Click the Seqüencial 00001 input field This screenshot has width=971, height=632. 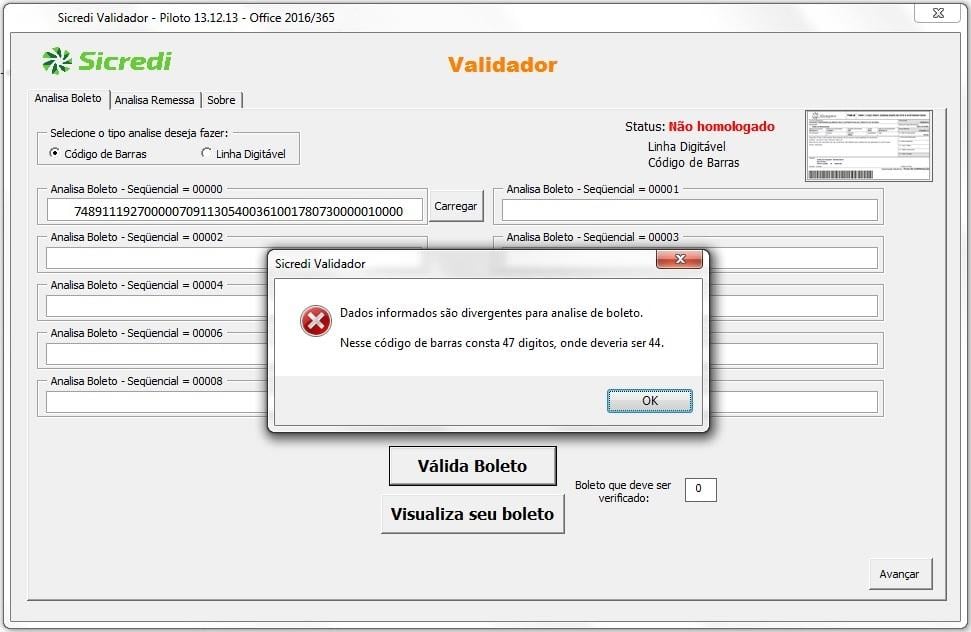(x=690, y=210)
